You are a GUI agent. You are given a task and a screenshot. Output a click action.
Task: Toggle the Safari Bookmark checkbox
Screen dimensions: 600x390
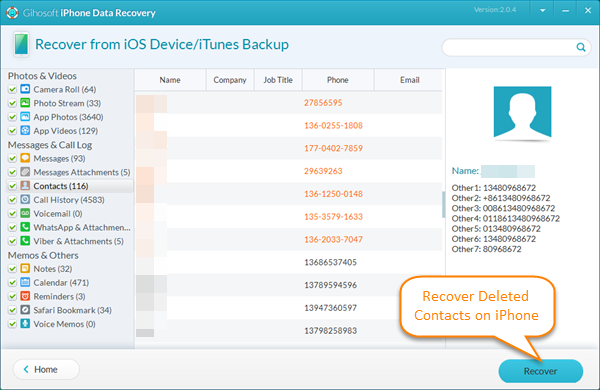(12, 310)
